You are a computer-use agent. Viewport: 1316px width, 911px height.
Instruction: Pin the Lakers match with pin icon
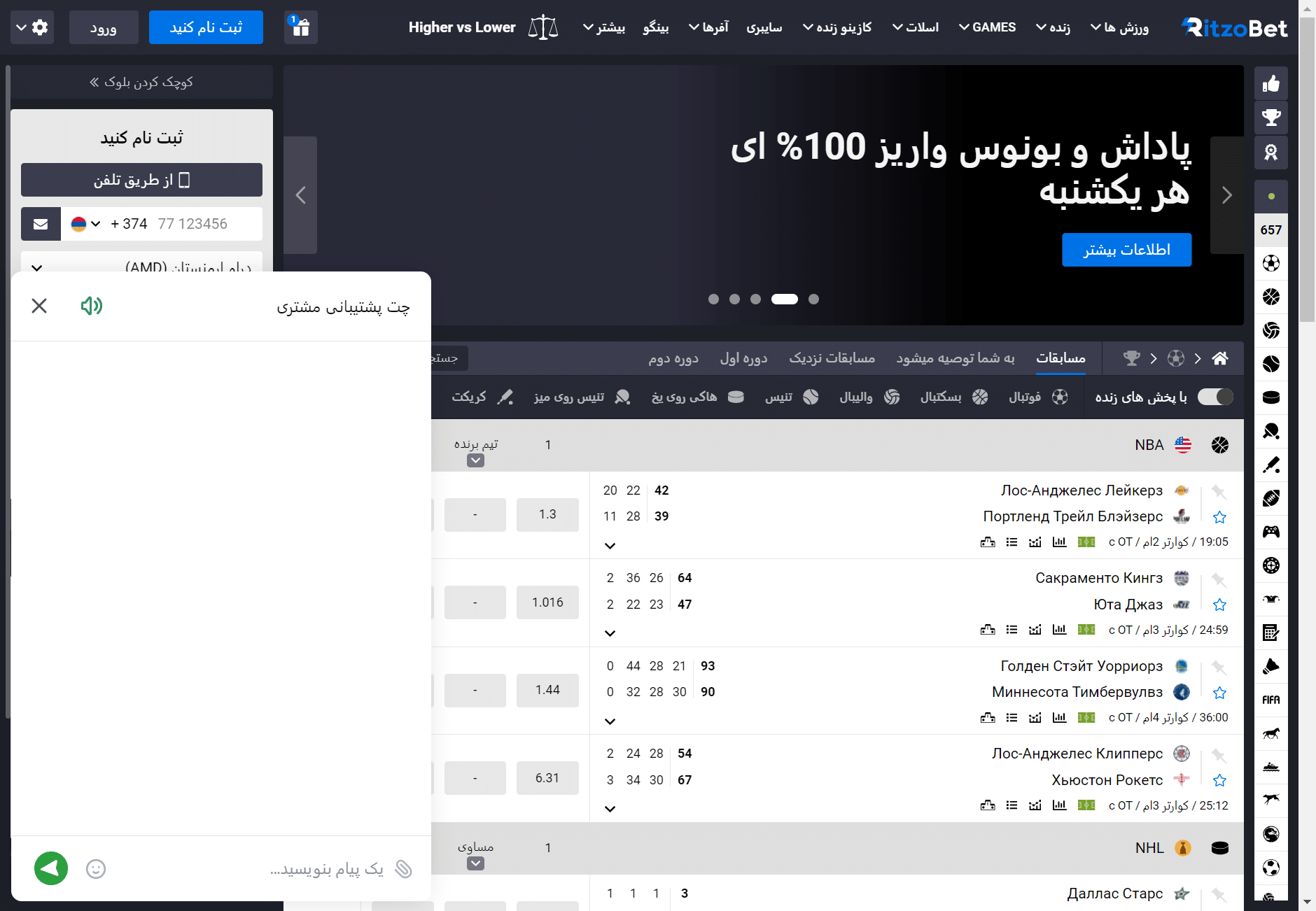1219,491
